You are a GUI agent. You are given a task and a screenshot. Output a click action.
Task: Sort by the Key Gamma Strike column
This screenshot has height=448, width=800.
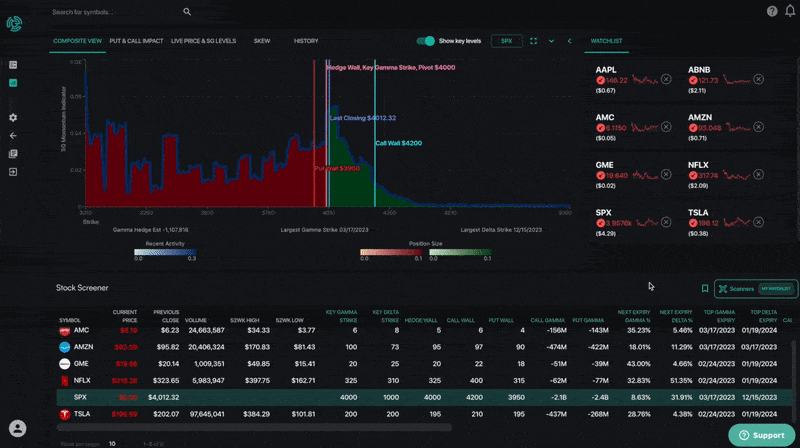click(x=341, y=316)
